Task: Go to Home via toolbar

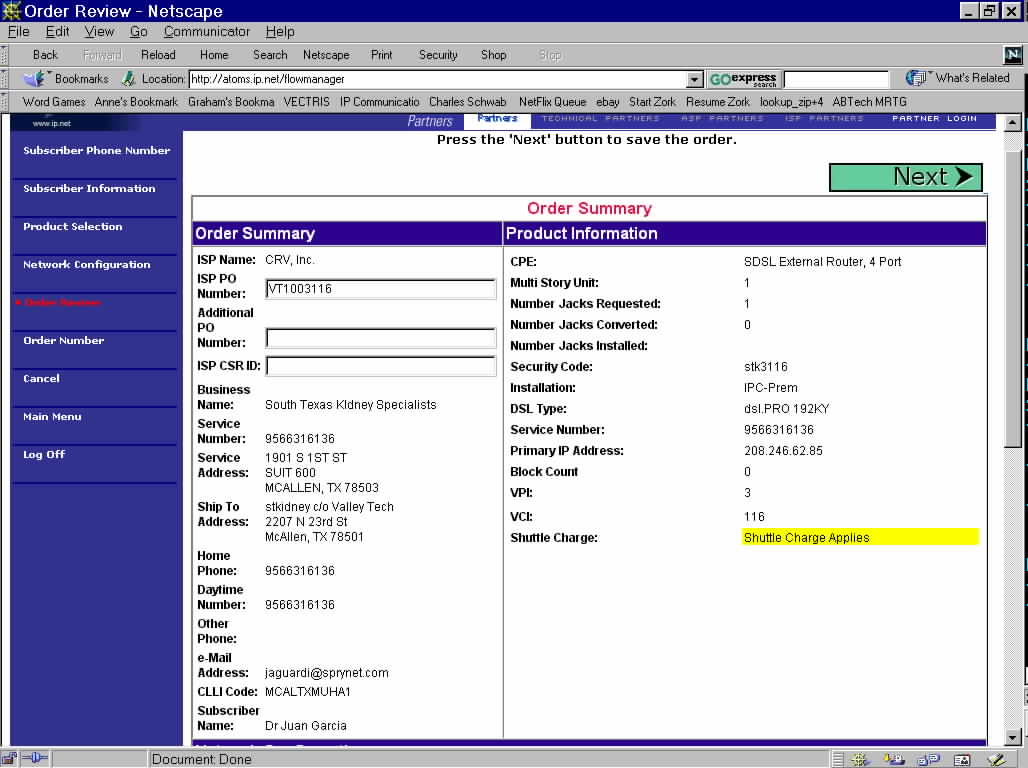Action: (214, 55)
